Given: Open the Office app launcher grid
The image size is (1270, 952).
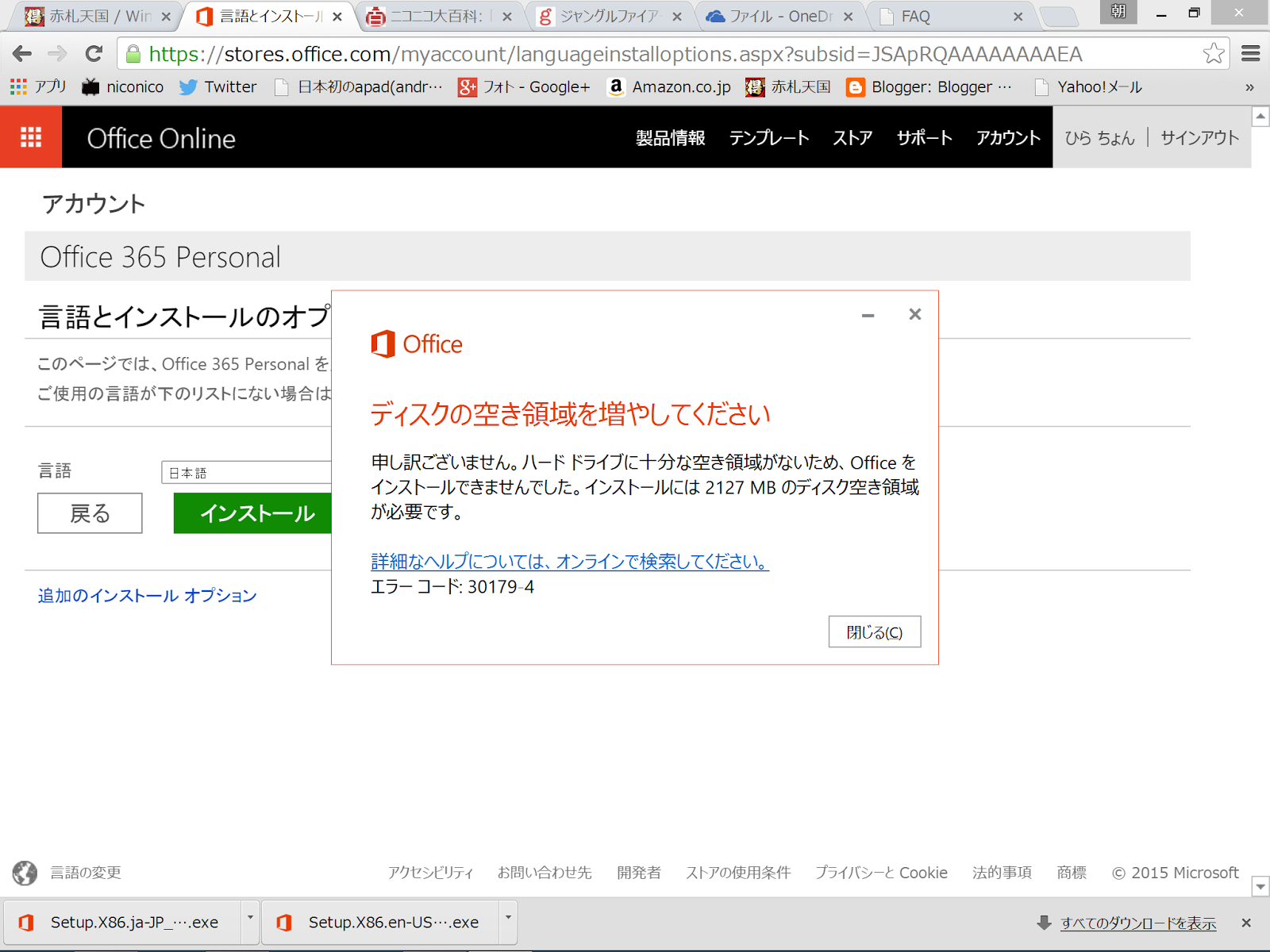Looking at the screenshot, I should click(31, 137).
